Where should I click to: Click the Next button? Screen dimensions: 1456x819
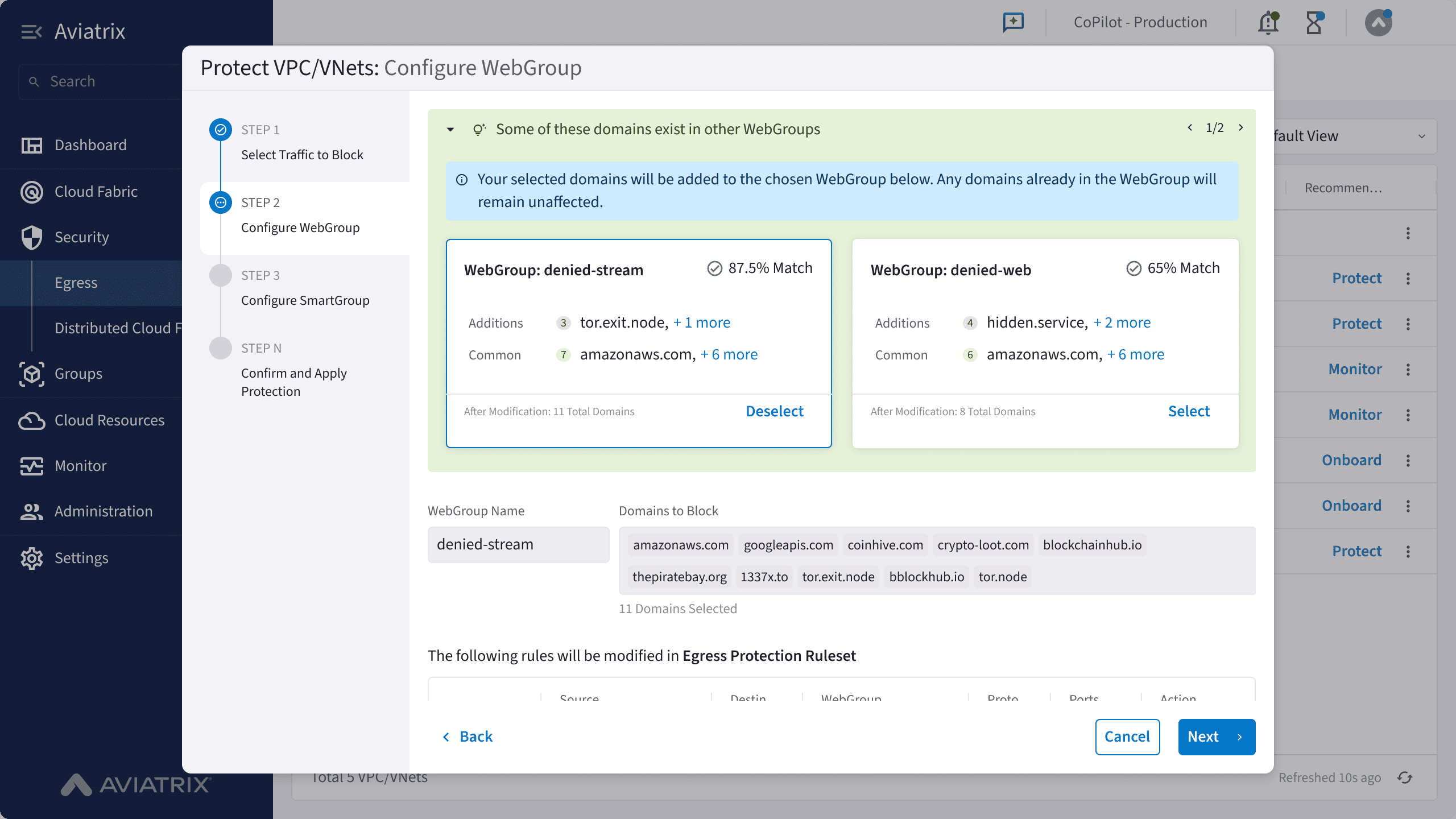pos(1217,737)
